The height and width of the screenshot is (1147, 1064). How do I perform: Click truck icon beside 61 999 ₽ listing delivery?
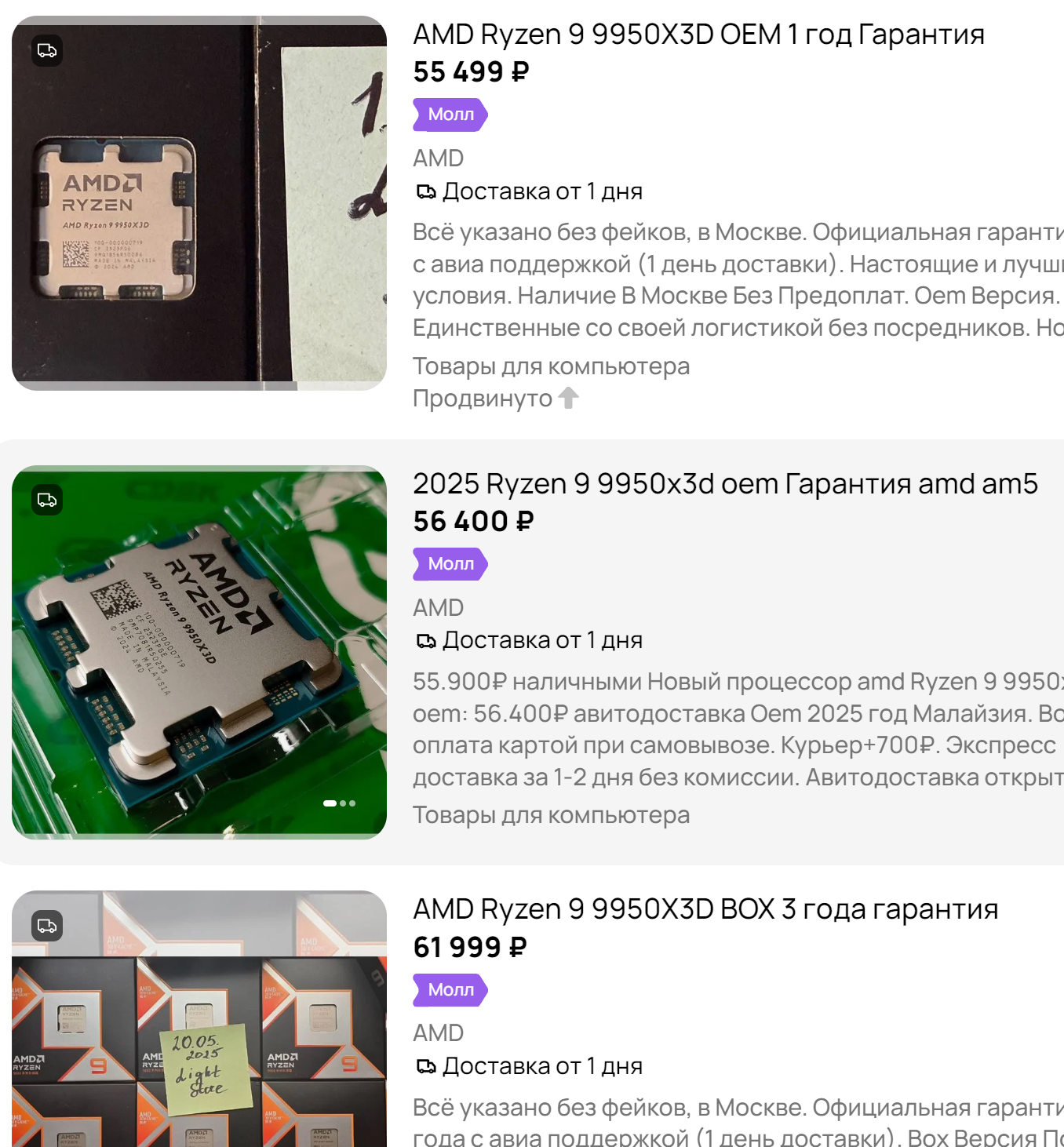tap(426, 1067)
